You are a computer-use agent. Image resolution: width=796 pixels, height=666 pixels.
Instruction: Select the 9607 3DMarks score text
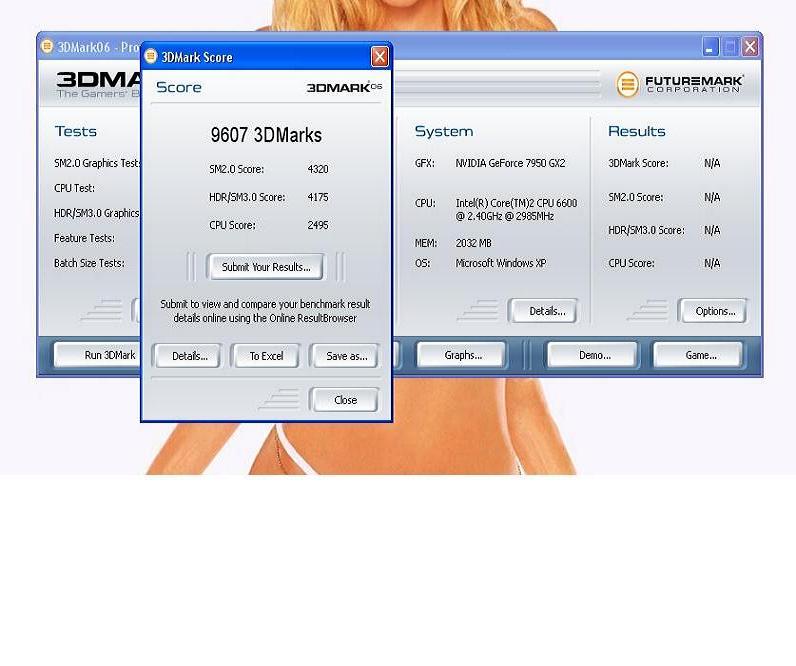pyautogui.click(x=266, y=135)
